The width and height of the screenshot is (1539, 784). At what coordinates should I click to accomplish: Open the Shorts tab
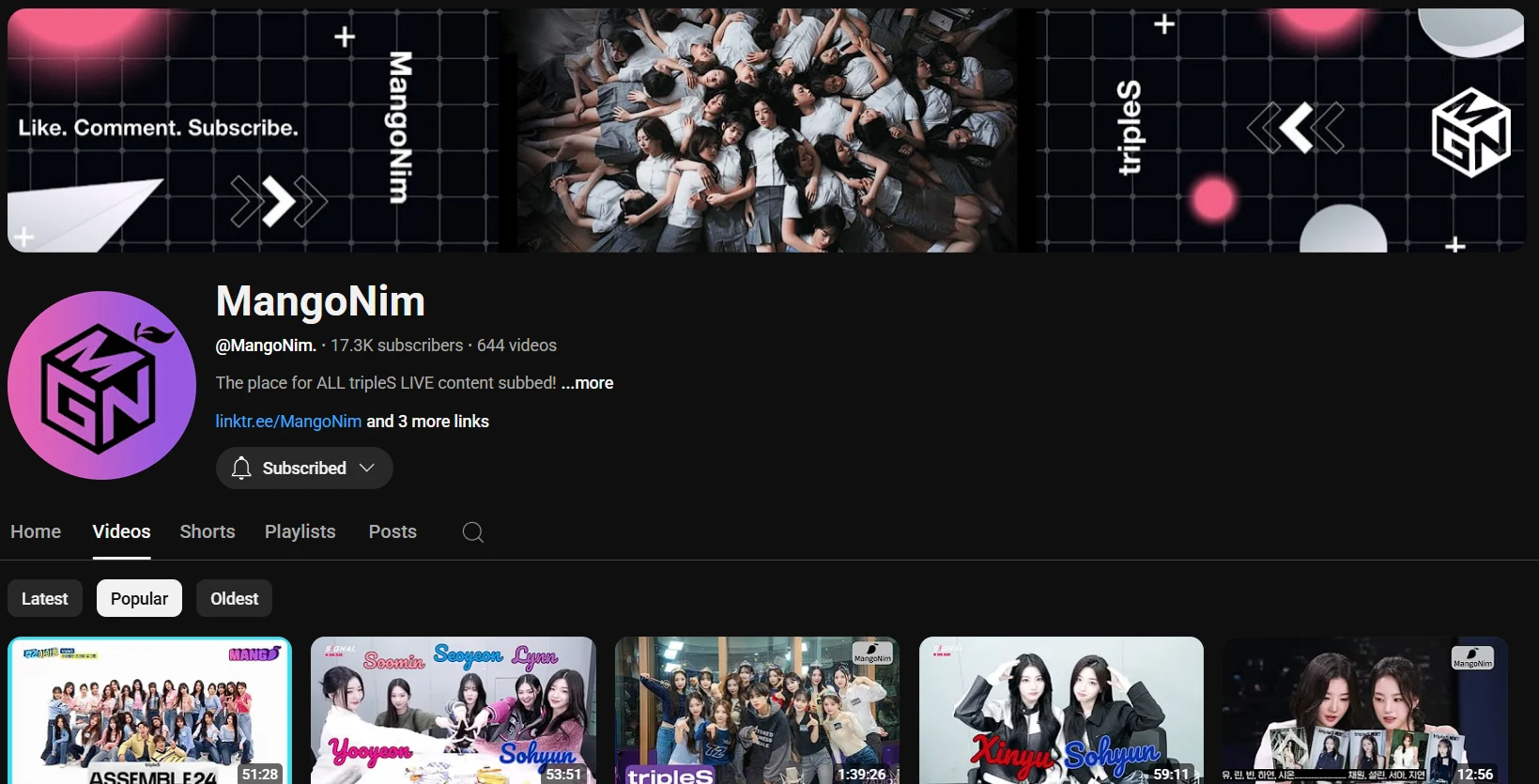pos(208,531)
